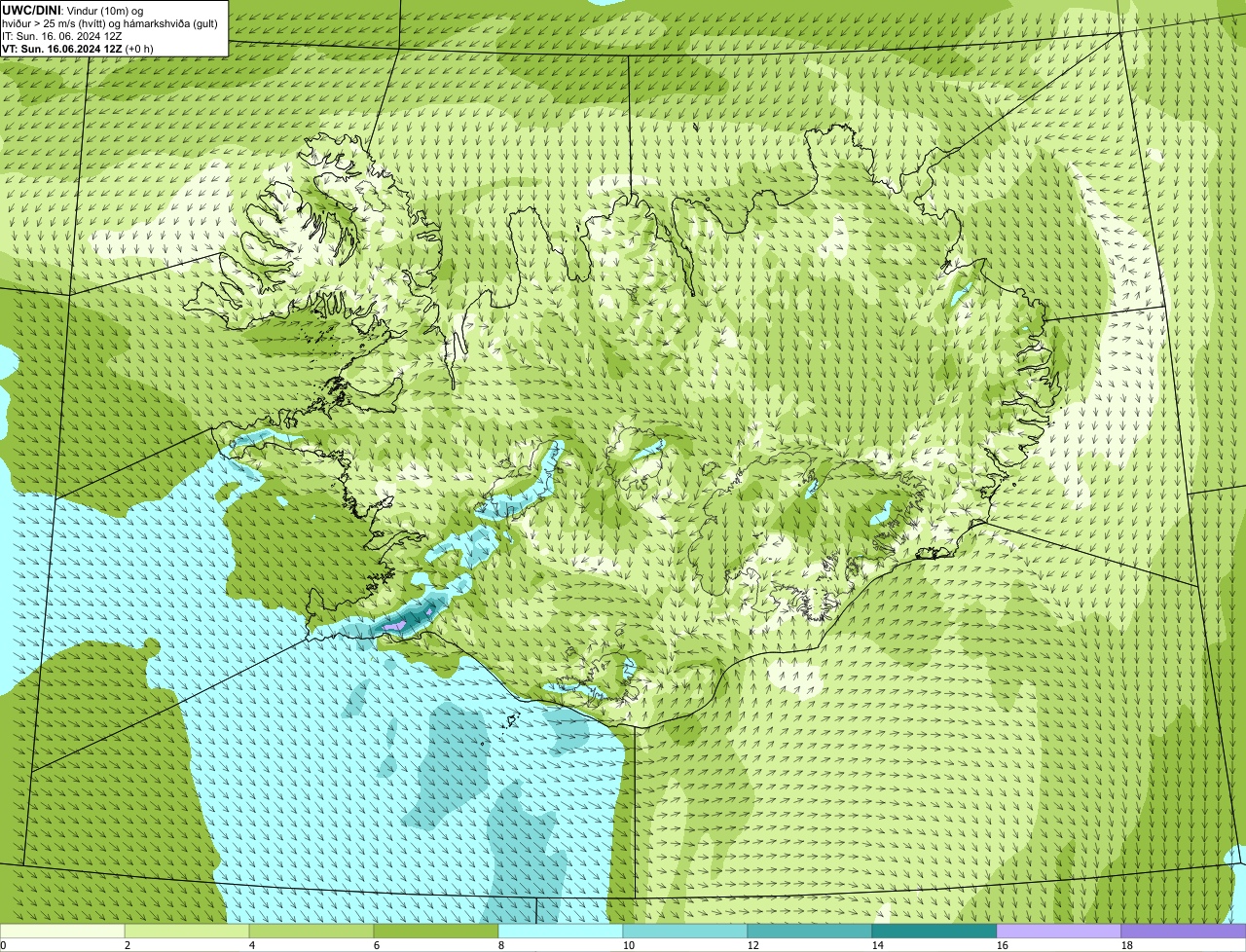Viewport: 1246px width, 952px height.
Task: Click the purple legend swatch above 18 m/s
Action: (1184, 932)
